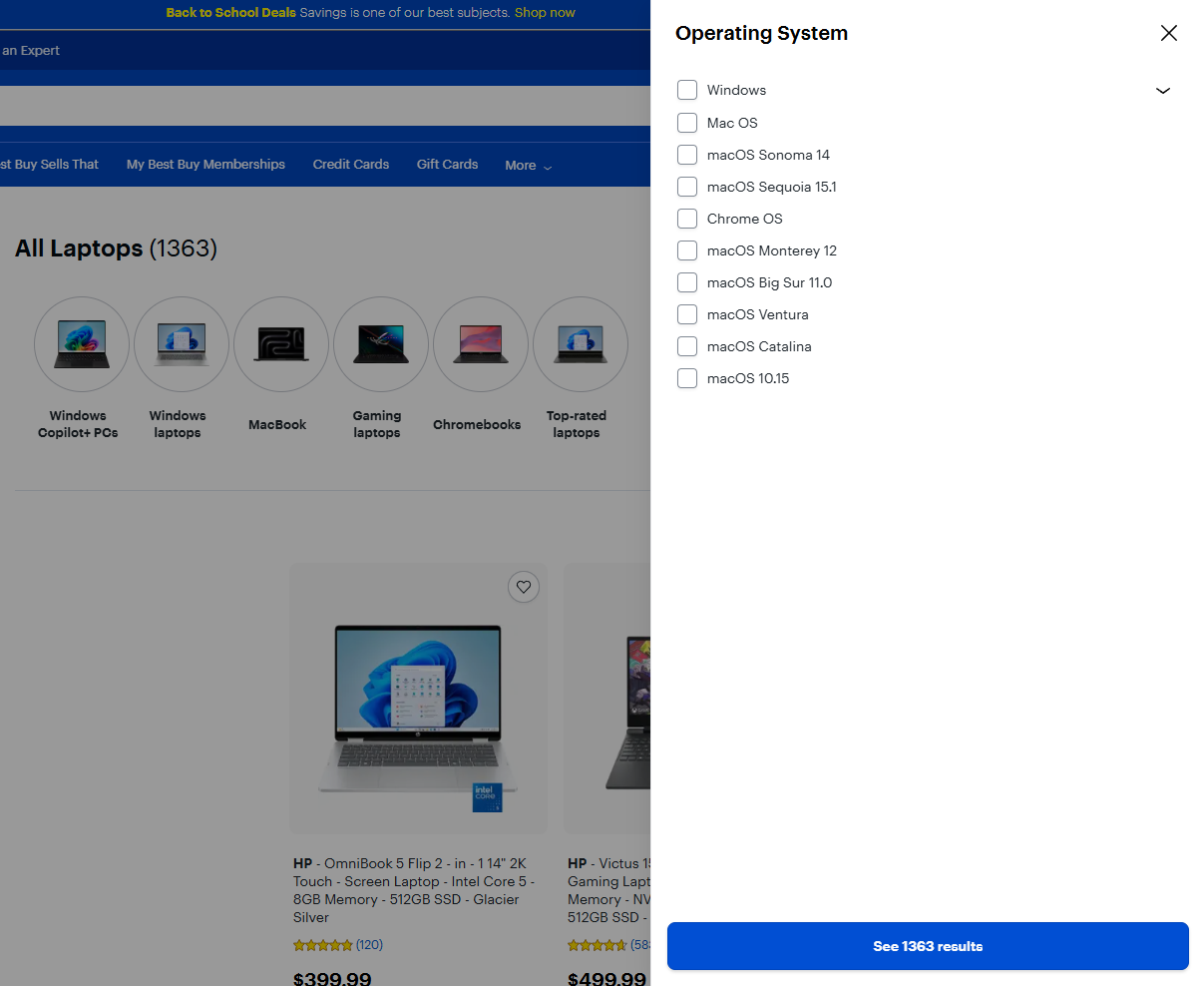Open the HP OmniBook 120 reviews link
Viewport: 1204px width, 986px height.
point(369,945)
